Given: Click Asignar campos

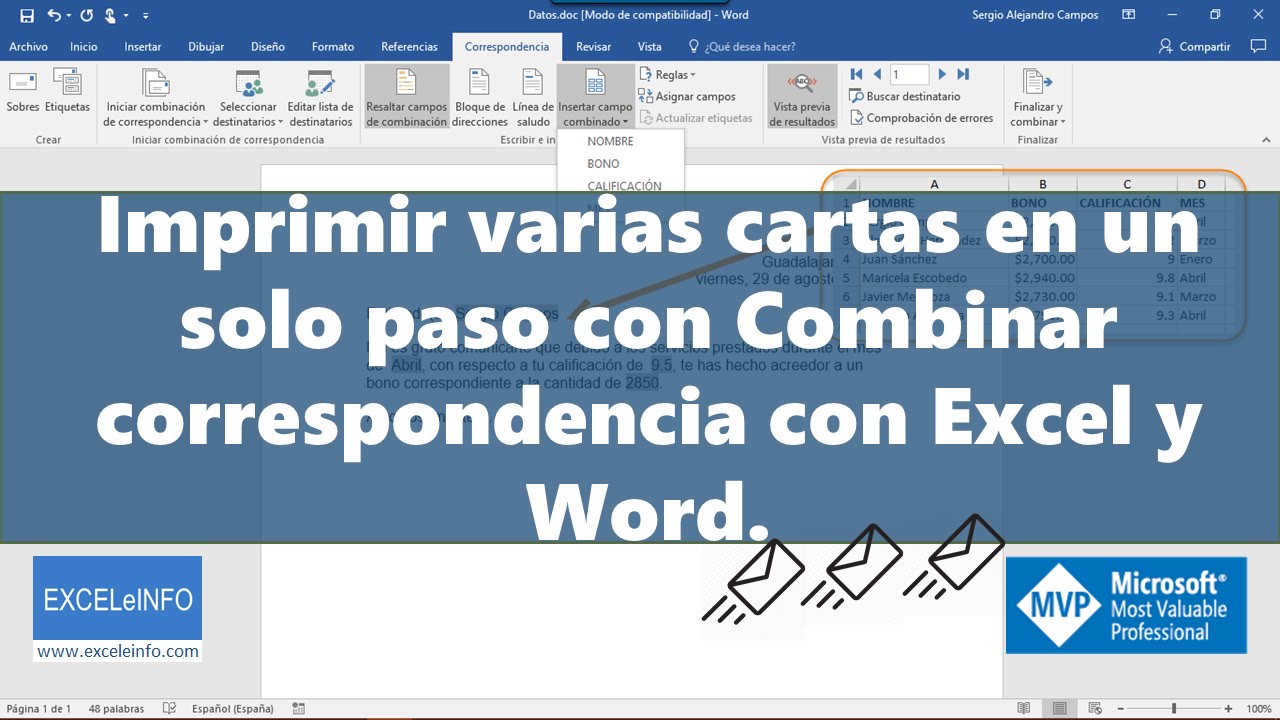Looking at the screenshot, I should (x=687, y=97).
